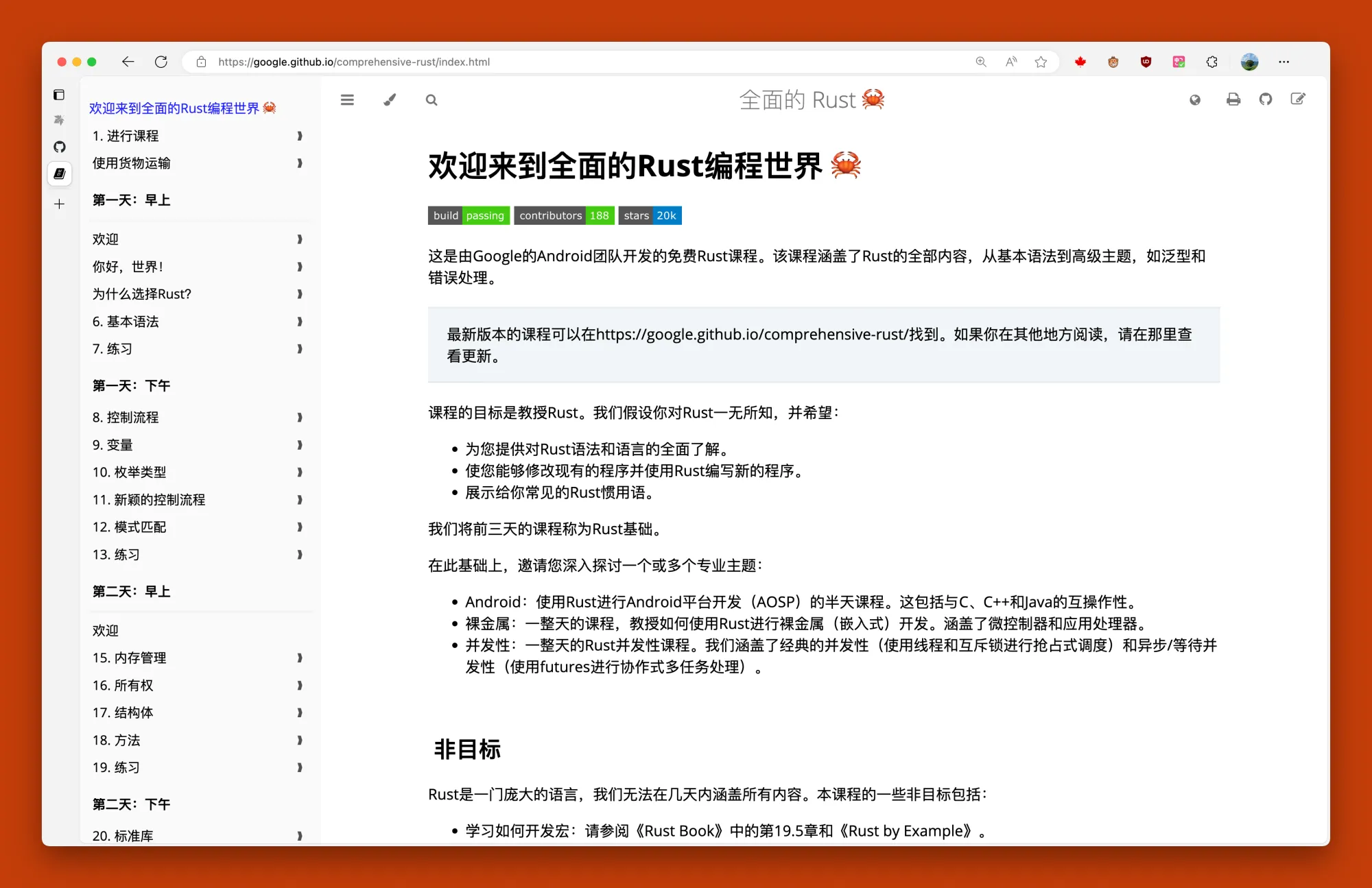Expand the 进行课程 chapter arrow
Image resolution: width=1372 pixels, height=888 pixels.
pos(299,136)
